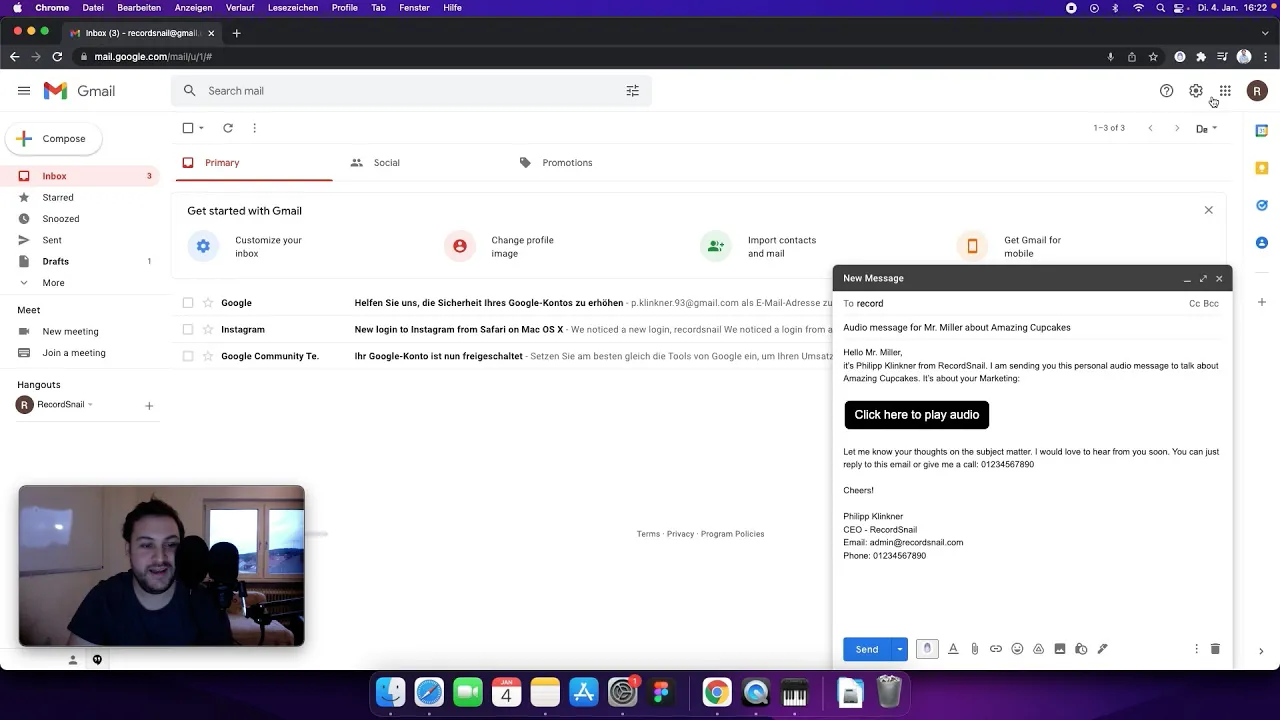
Task: Click the RecordSnail extension button in compose toolbar
Action: point(927,649)
